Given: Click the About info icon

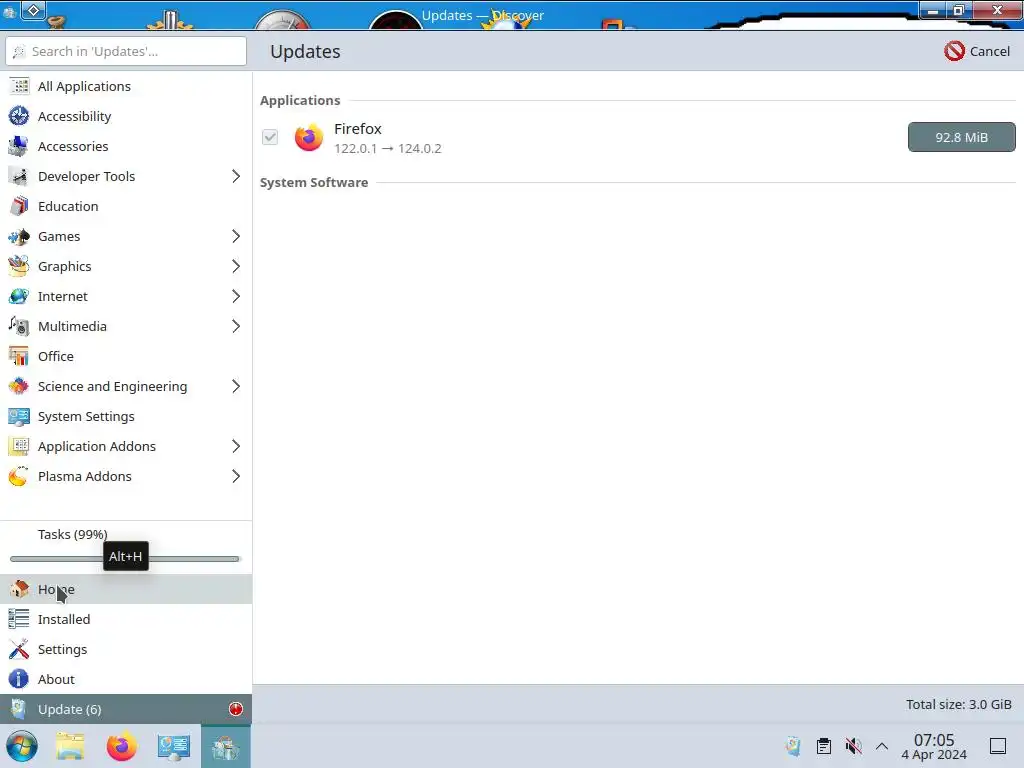Looking at the screenshot, I should click(x=19, y=679).
